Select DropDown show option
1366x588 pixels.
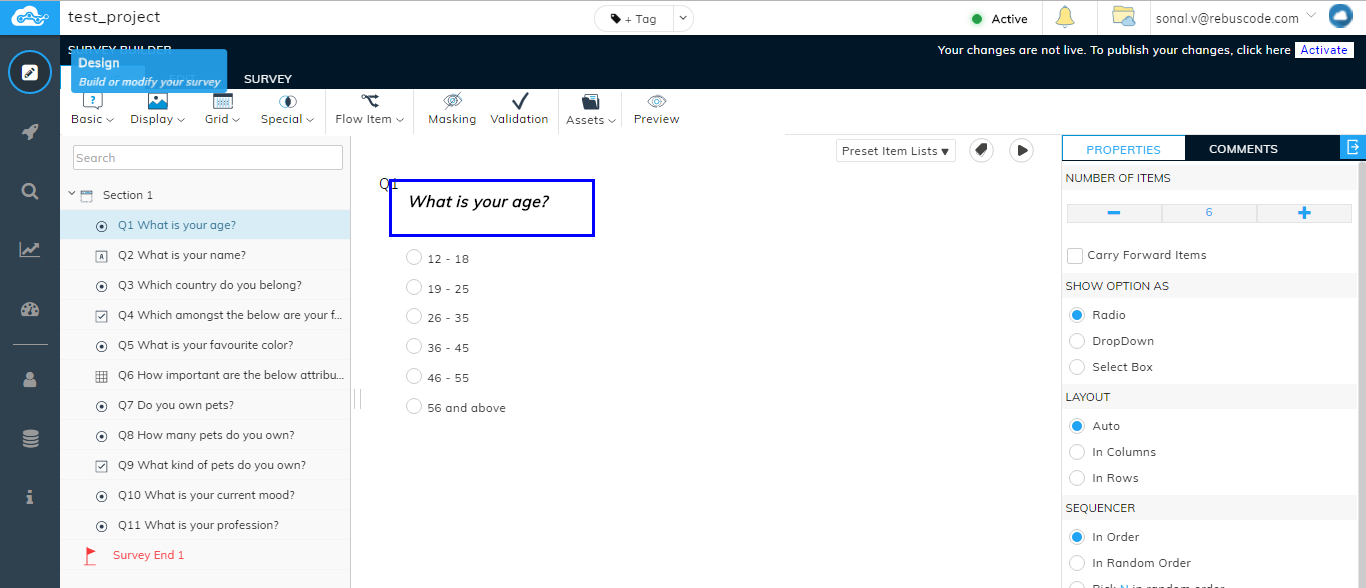(x=1077, y=341)
